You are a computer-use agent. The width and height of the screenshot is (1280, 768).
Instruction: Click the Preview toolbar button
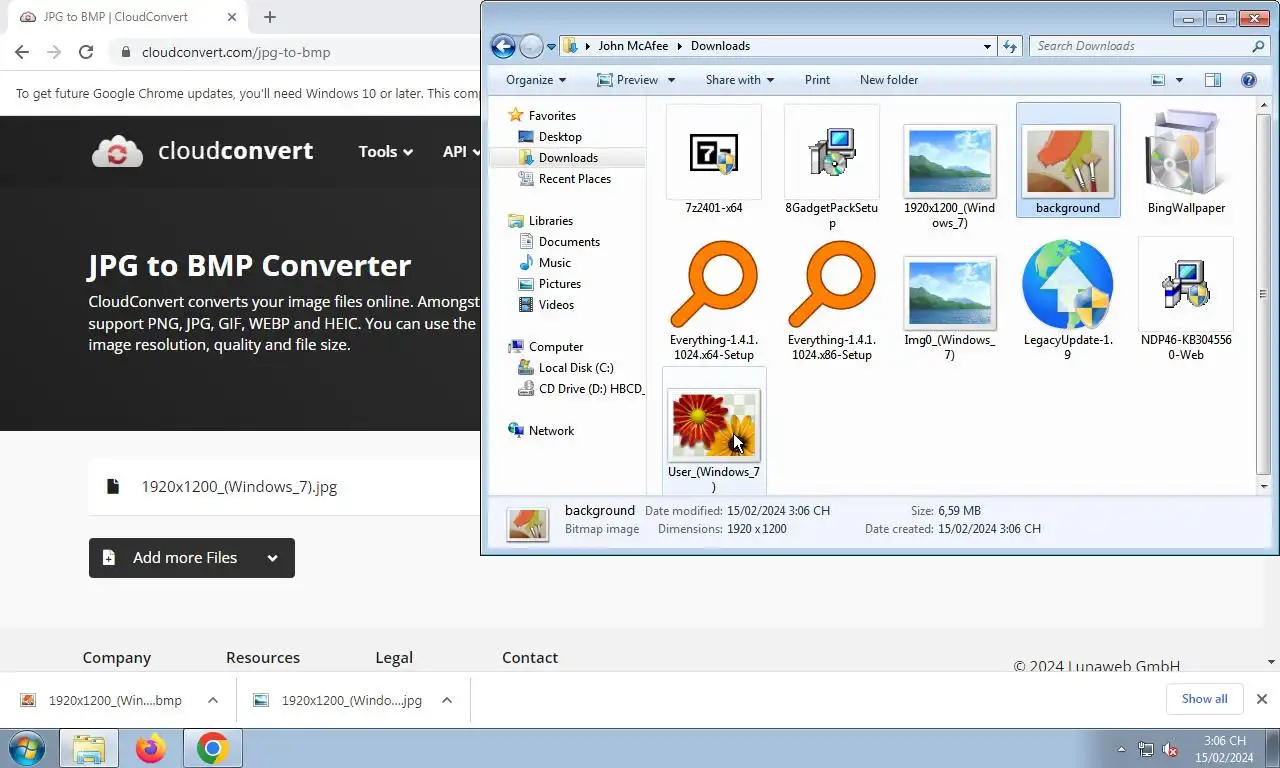point(627,80)
